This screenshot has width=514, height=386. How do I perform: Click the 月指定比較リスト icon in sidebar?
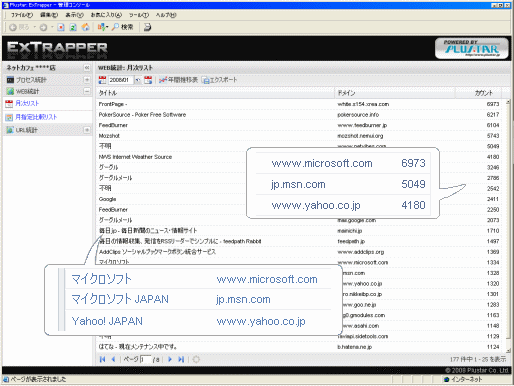coord(9,117)
